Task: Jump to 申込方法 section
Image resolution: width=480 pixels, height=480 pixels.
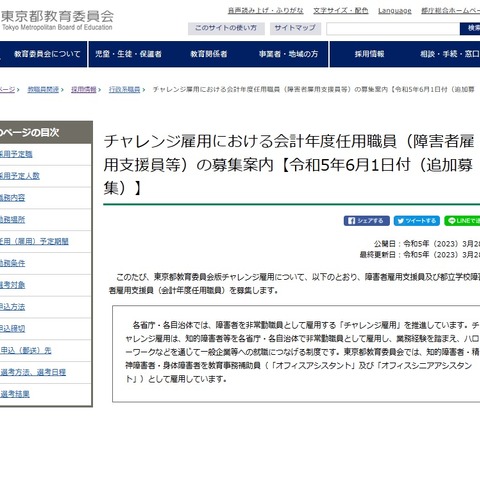Action: (12, 307)
